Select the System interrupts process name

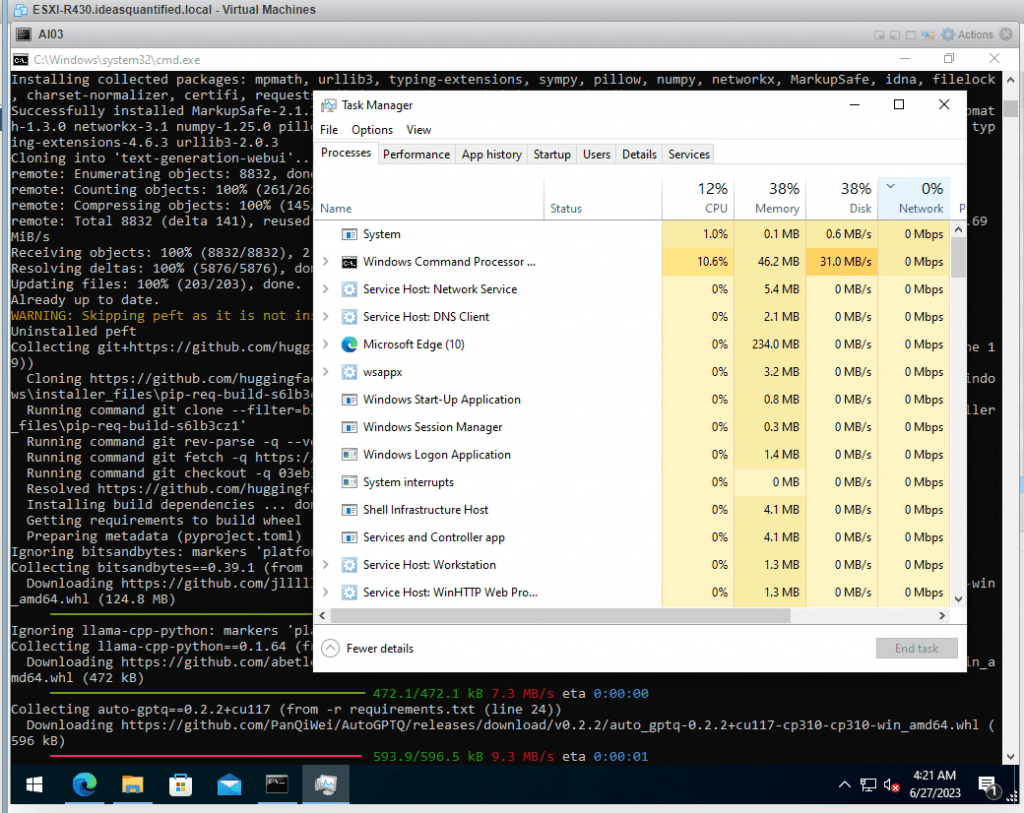(408, 482)
